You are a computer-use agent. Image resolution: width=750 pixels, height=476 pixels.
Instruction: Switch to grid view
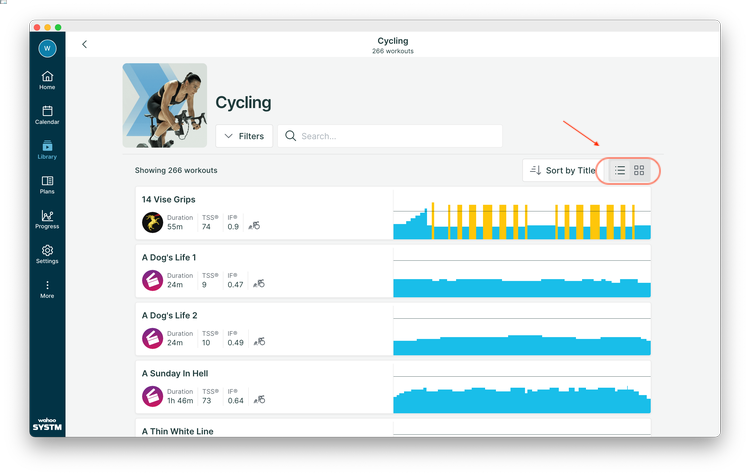(x=639, y=170)
